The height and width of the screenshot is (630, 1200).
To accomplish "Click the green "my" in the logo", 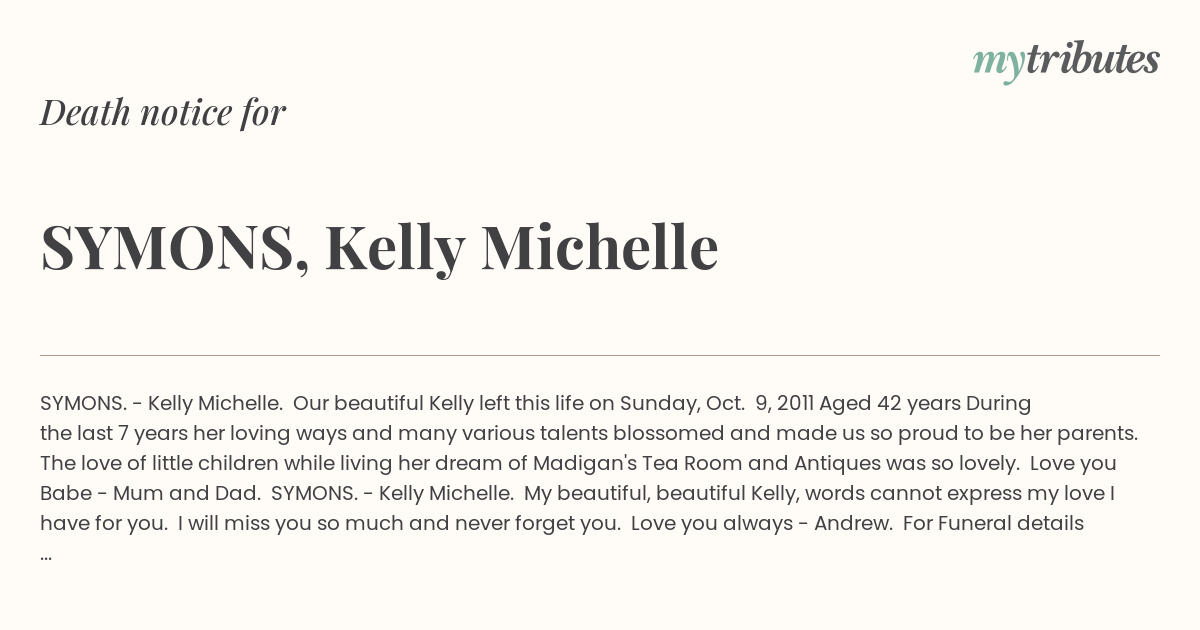I will [x=998, y=62].
